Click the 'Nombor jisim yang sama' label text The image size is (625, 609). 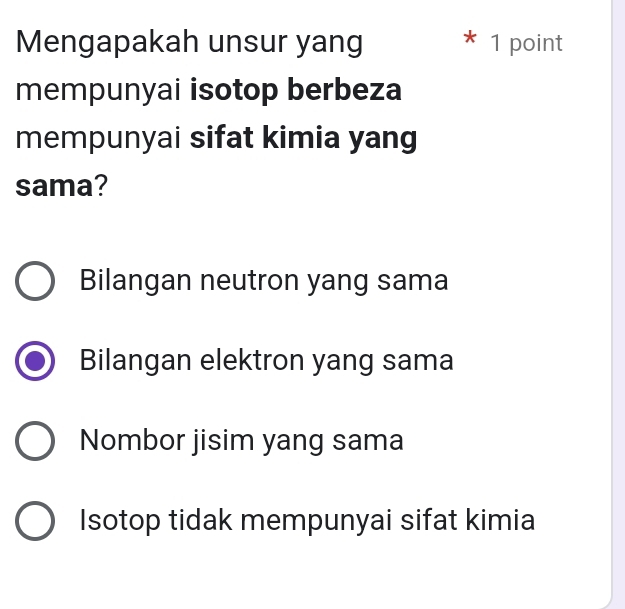tap(243, 441)
